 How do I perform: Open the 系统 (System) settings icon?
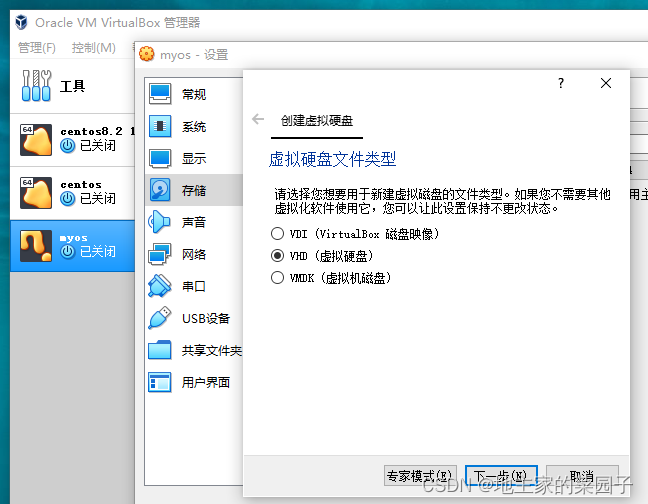click(160, 126)
